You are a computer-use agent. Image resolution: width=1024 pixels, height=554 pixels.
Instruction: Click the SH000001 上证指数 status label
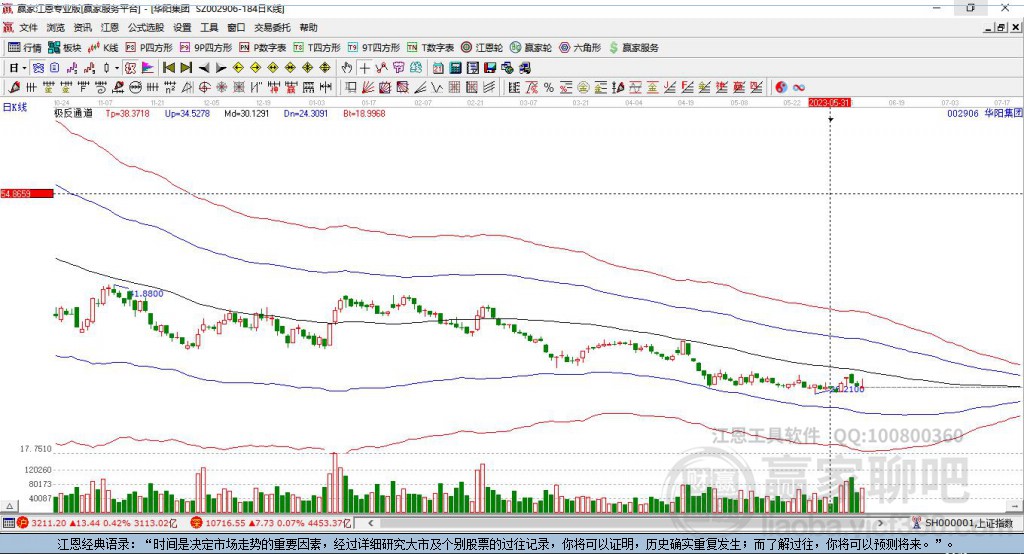(x=967, y=522)
